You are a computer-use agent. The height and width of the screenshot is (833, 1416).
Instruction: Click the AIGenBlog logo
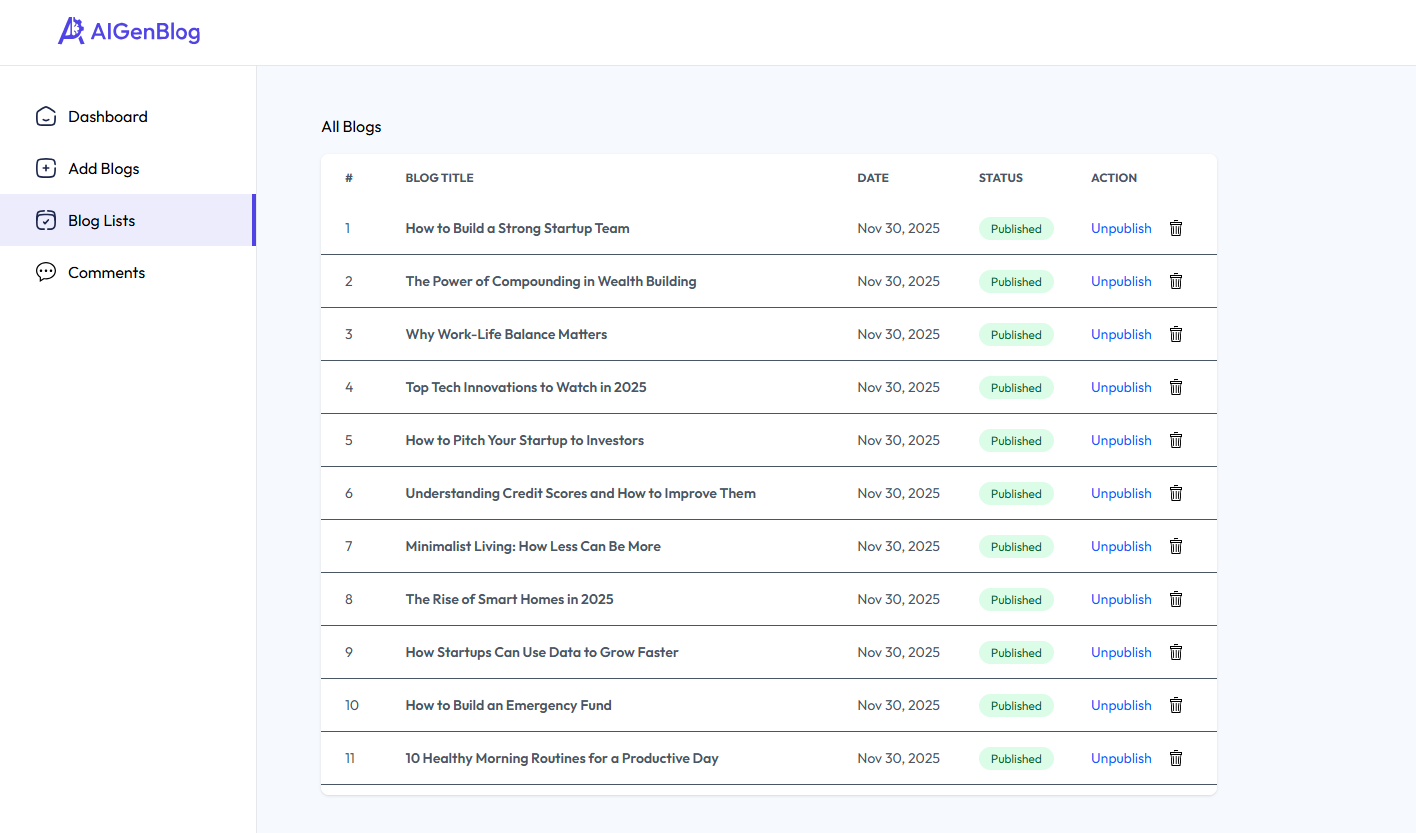tap(129, 32)
